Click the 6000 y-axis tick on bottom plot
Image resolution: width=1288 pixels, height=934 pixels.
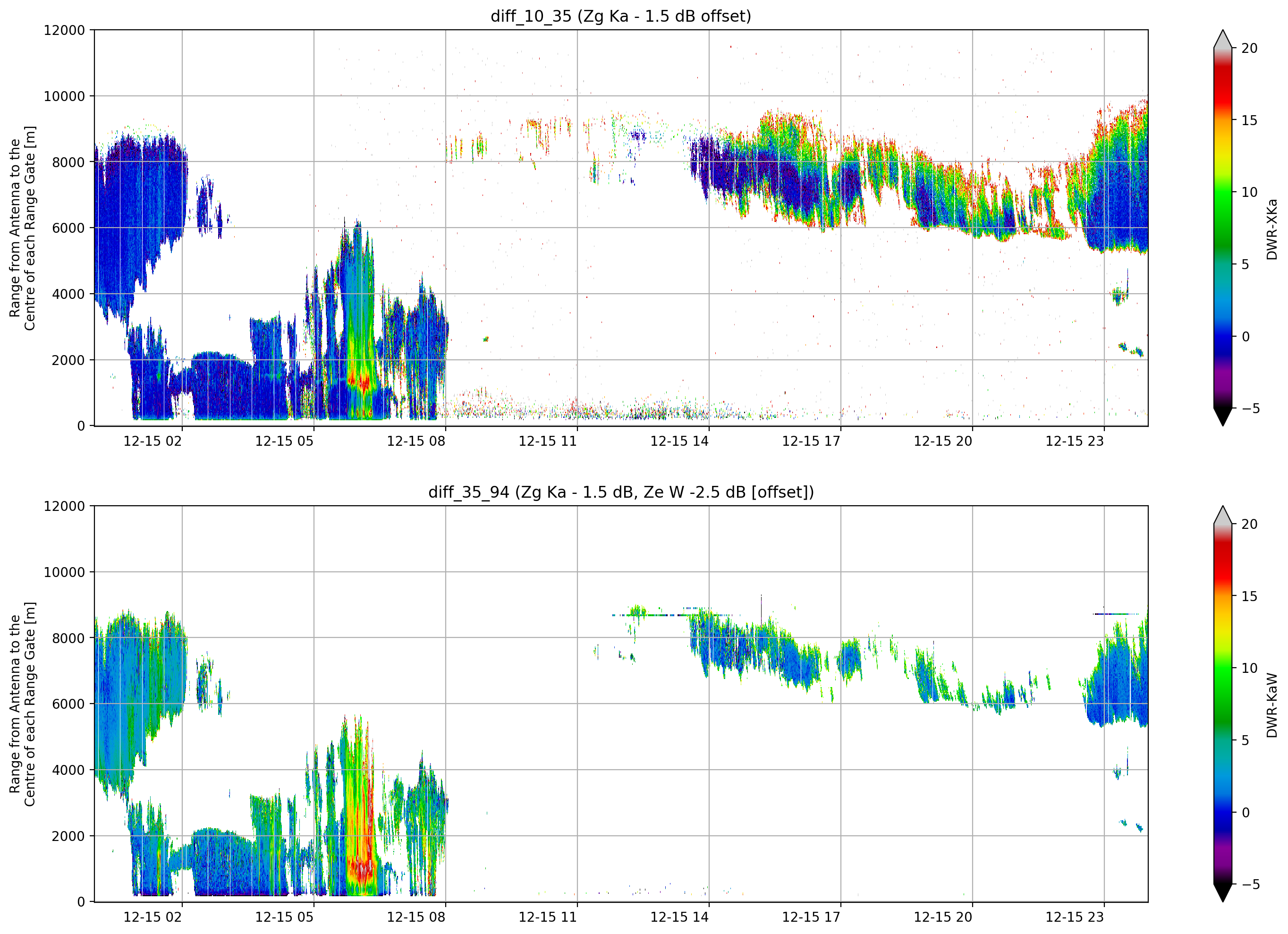coord(68,705)
